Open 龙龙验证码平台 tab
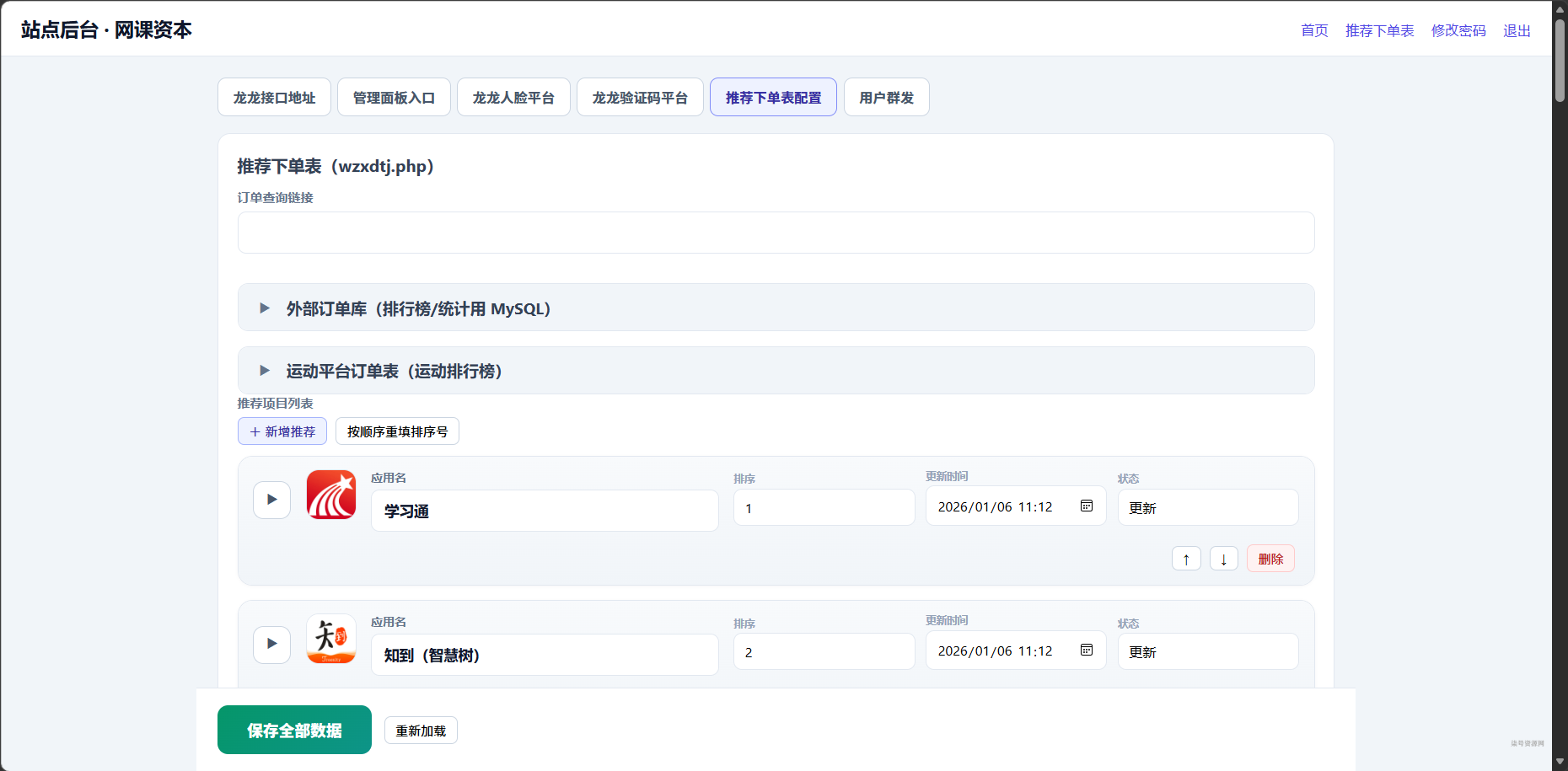Screen dimensions: 1568x771 click(x=640, y=97)
